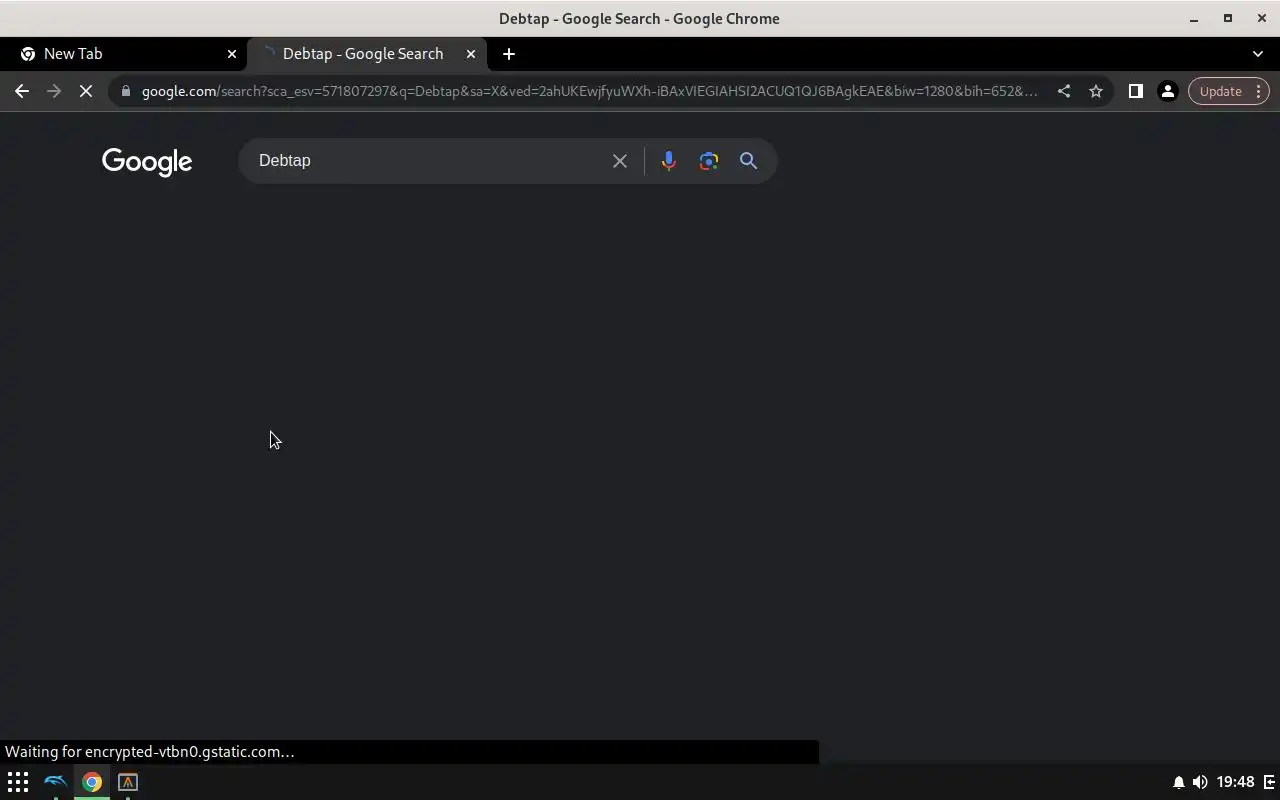
Task: Close the Debtap - Google Search tab
Action: point(471,54)
